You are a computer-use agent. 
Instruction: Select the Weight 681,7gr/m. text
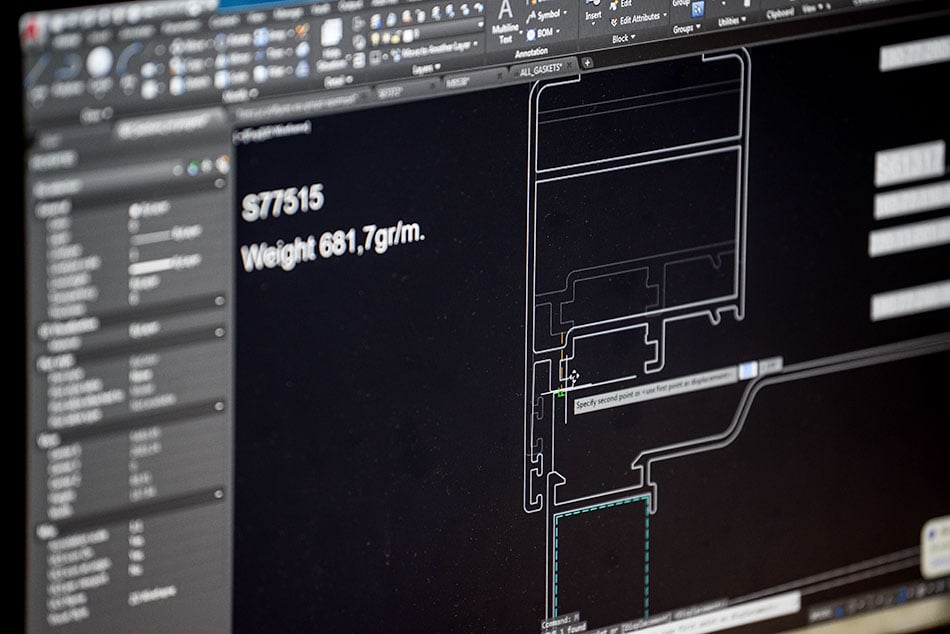333,246
